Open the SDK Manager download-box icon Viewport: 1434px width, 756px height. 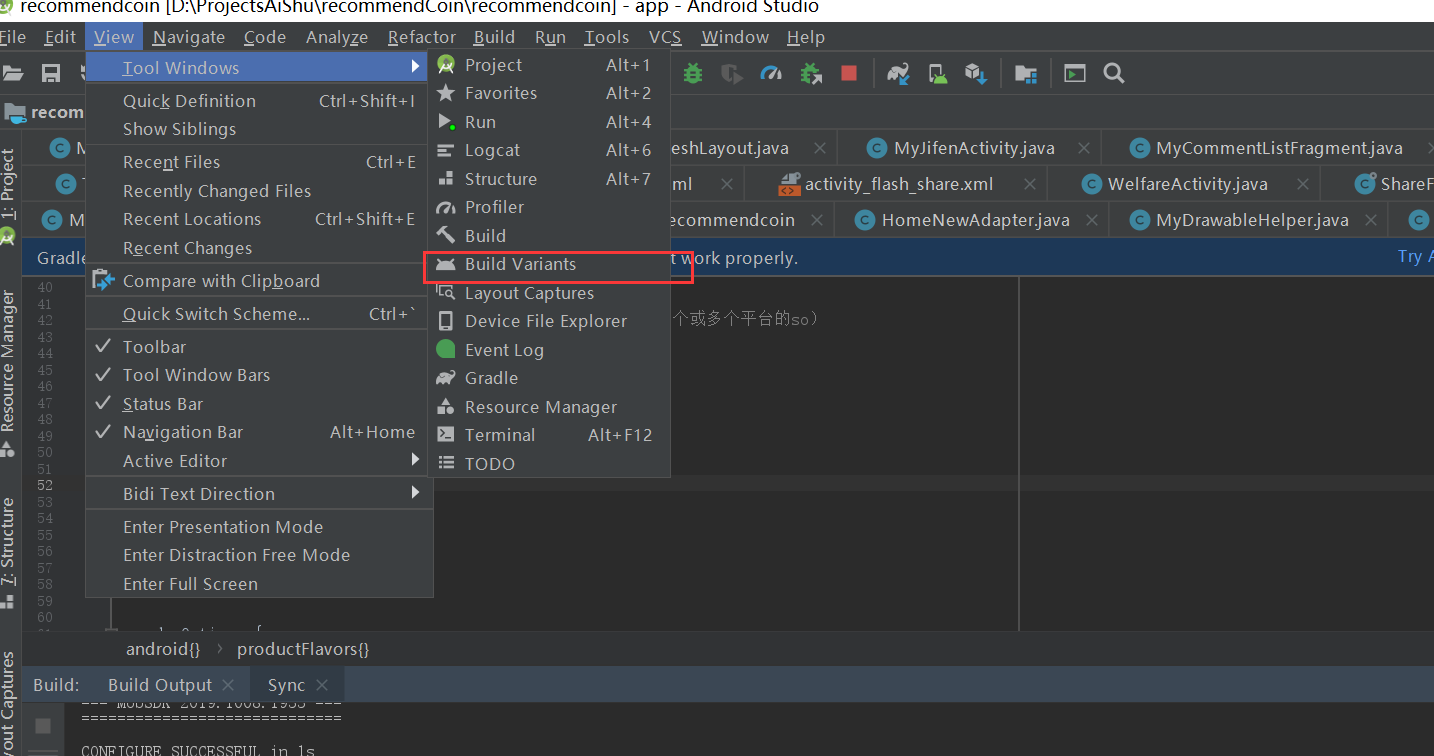coord(976,73)
